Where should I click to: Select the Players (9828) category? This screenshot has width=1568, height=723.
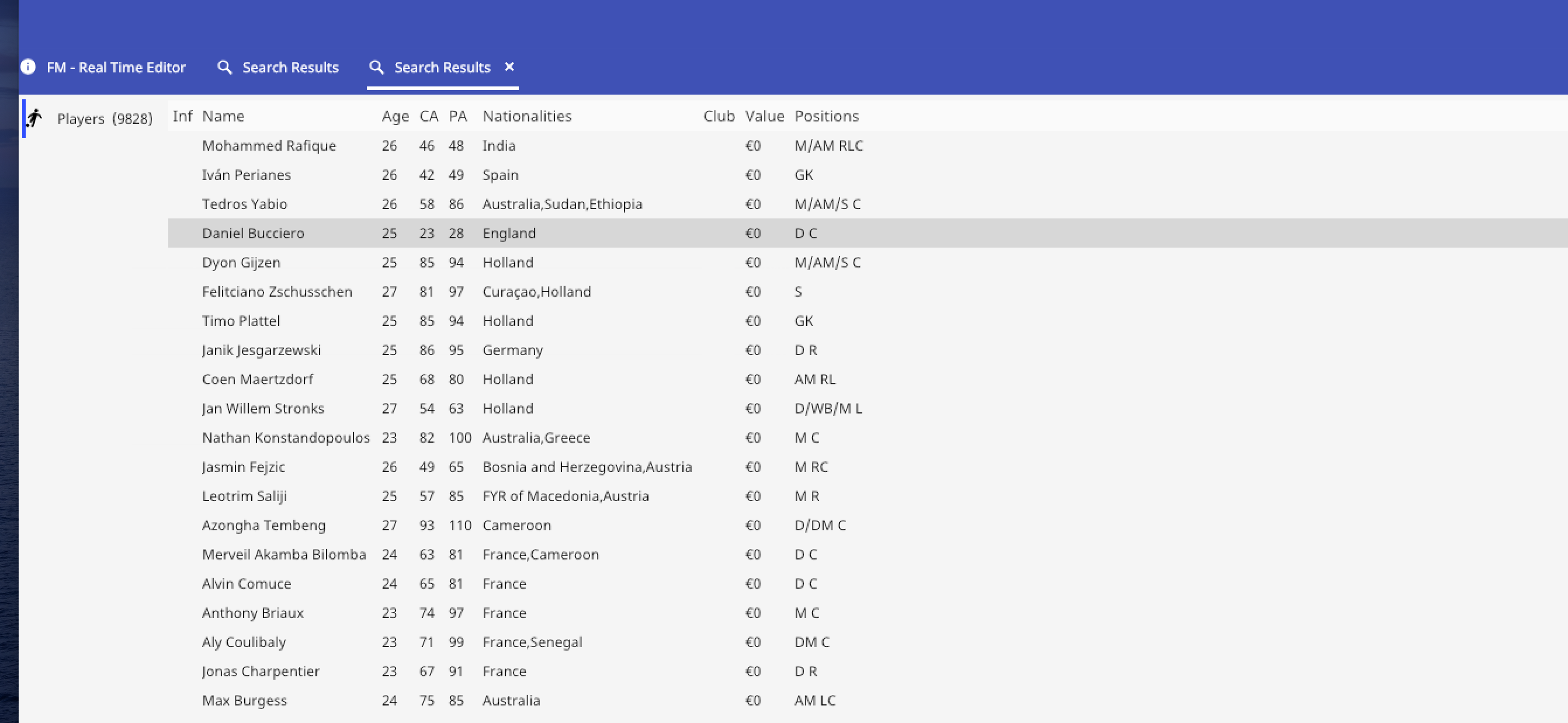[104, 119]
